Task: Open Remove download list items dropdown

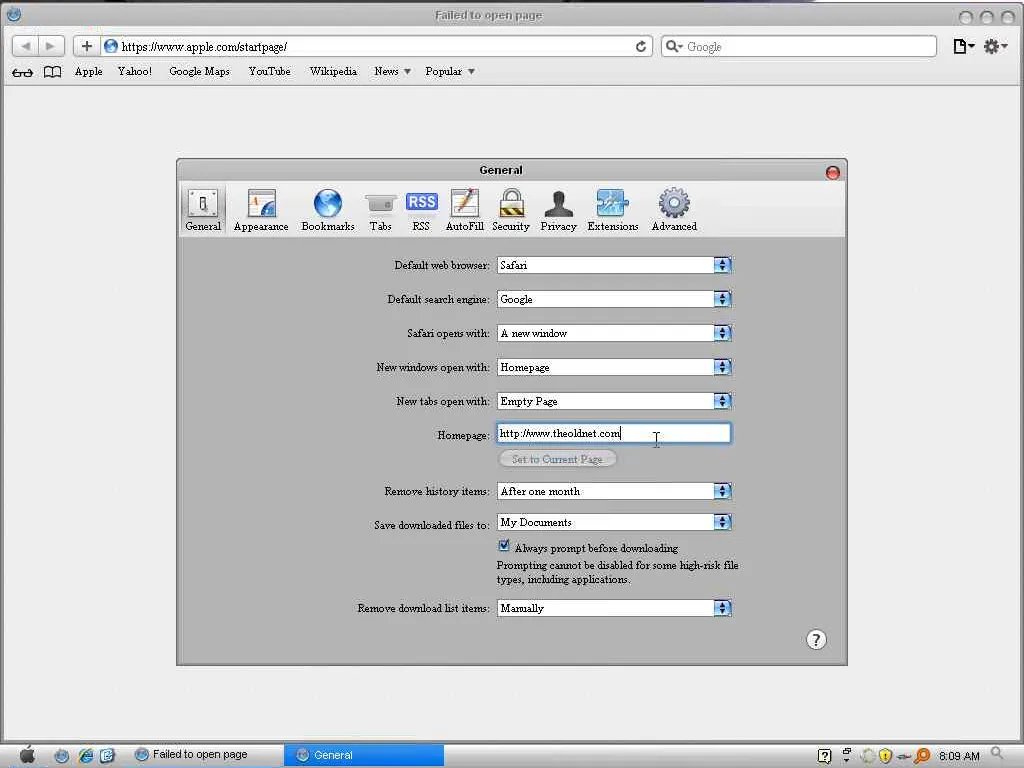Action: point(614,608)
